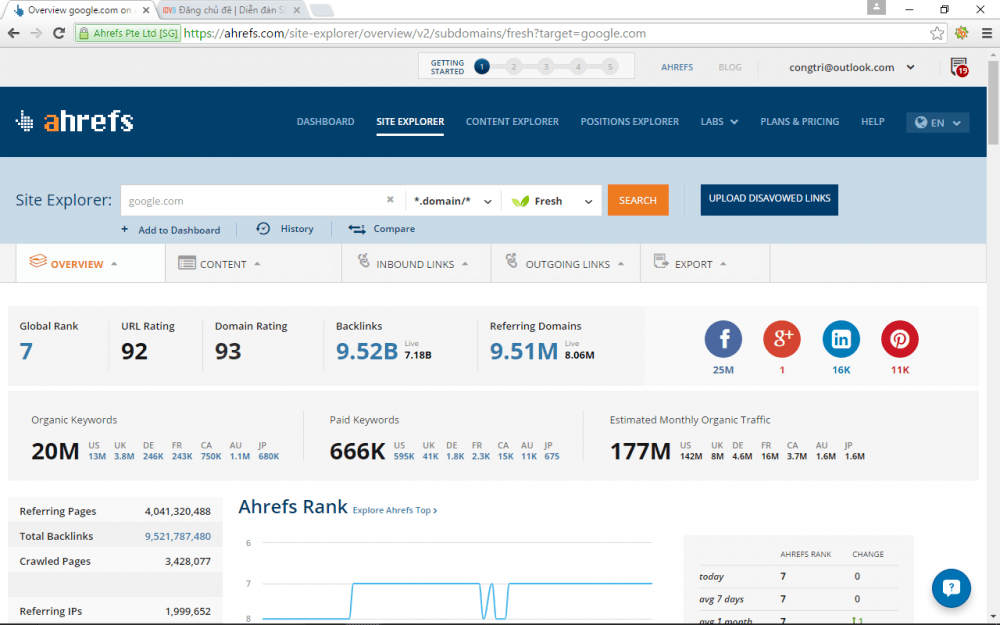
Task: Click the Referring Pages 4,041,320,488 row
Action: tap(115, 511)
